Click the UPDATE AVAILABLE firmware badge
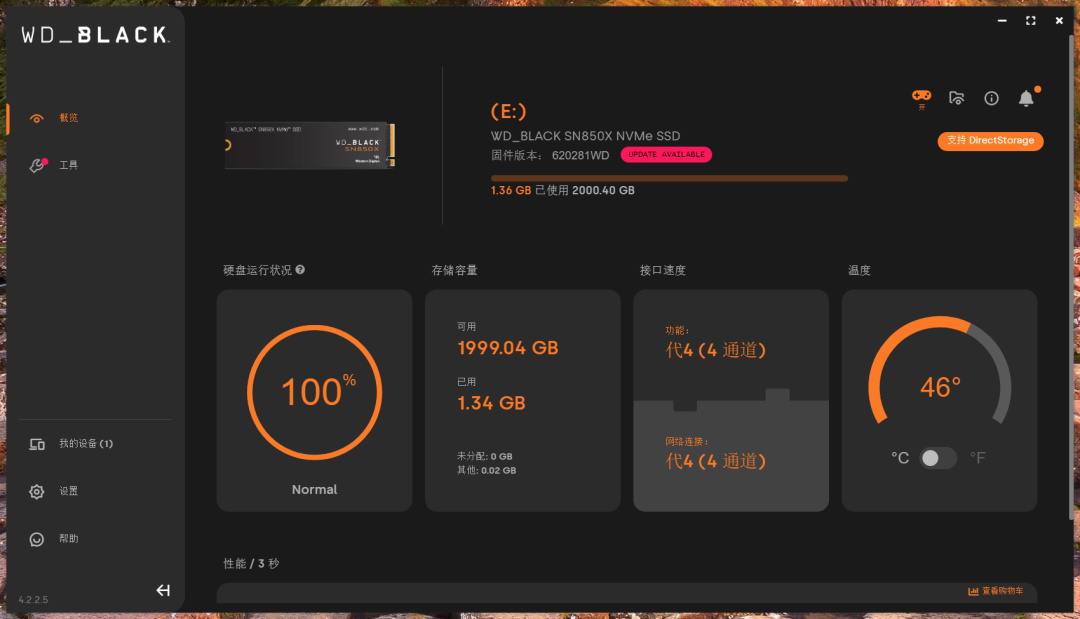The width and height of the screenshot is (1080, 619). [x=666, y=155]
